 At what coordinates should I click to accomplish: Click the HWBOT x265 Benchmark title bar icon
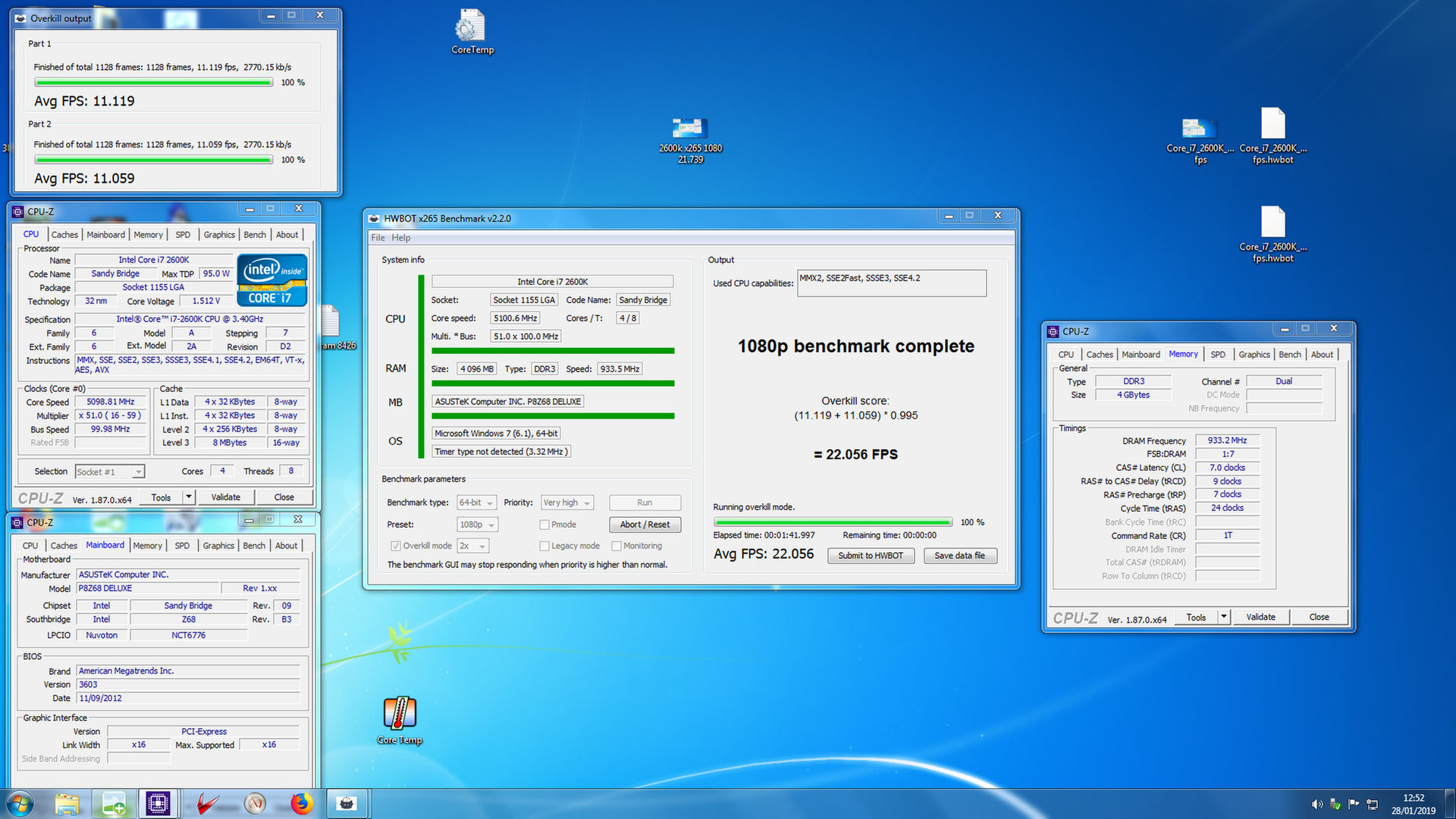[x=374, y=218]
